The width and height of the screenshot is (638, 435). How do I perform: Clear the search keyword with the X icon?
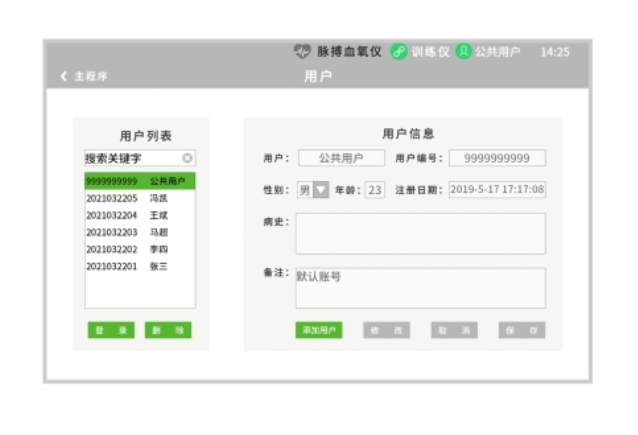tap(187, 158)
